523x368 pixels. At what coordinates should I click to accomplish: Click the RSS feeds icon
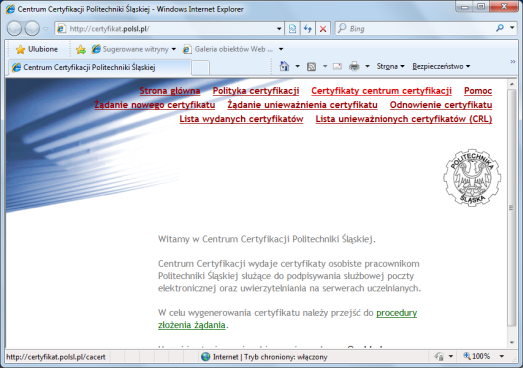pyautogui.click(x=311, y=66)
